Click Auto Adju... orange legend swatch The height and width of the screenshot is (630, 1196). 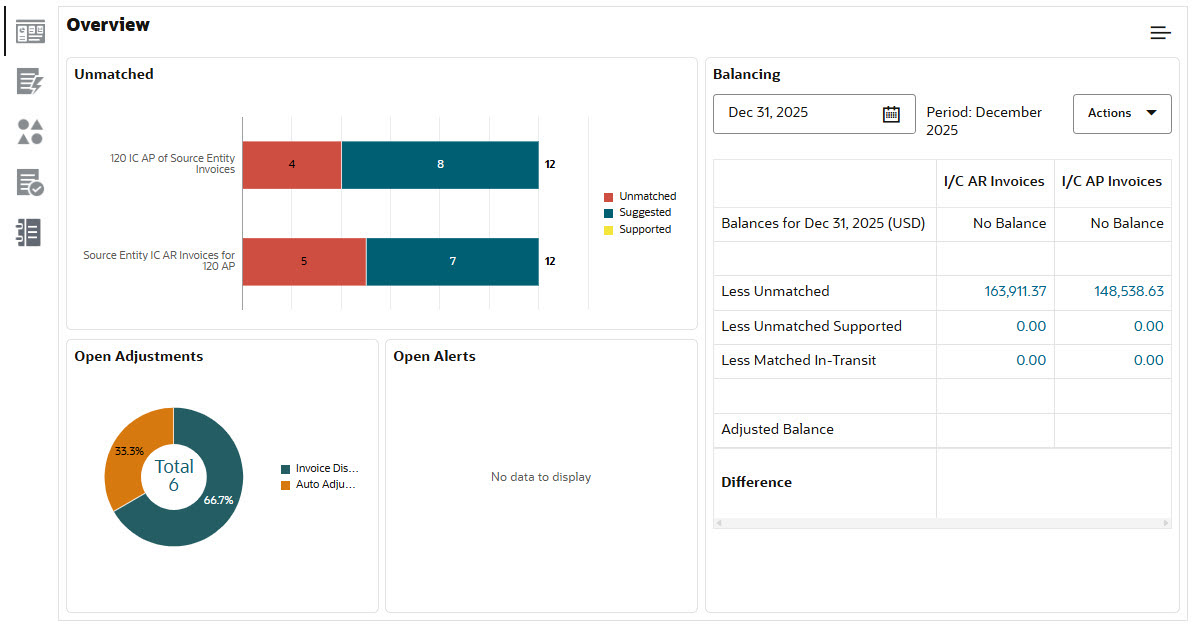[285, 485]
